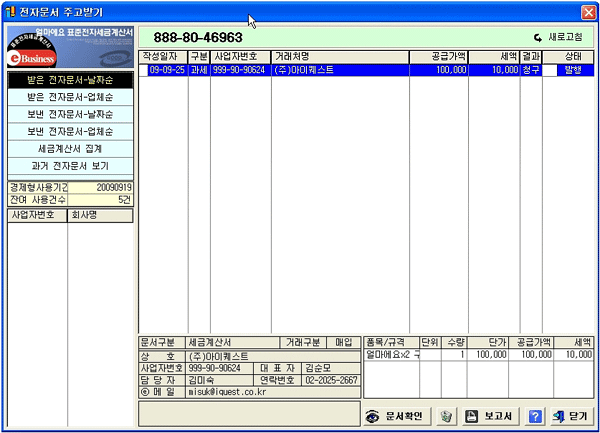Select the (주)아이퀘스트 invoice row
This screenshot has height=433, width=600.
(x=340, y=71)
